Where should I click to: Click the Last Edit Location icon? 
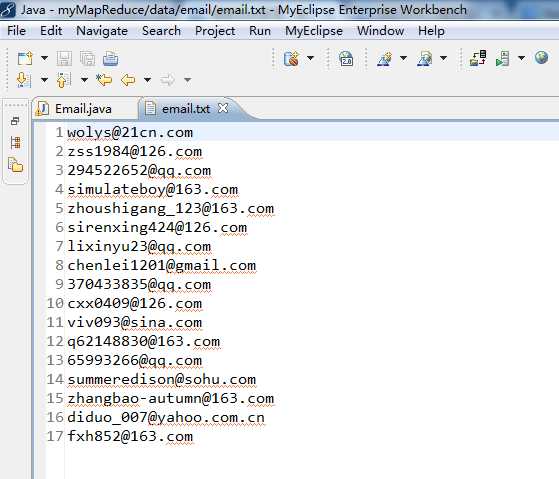pyautogui.click(x=104, y=79)
